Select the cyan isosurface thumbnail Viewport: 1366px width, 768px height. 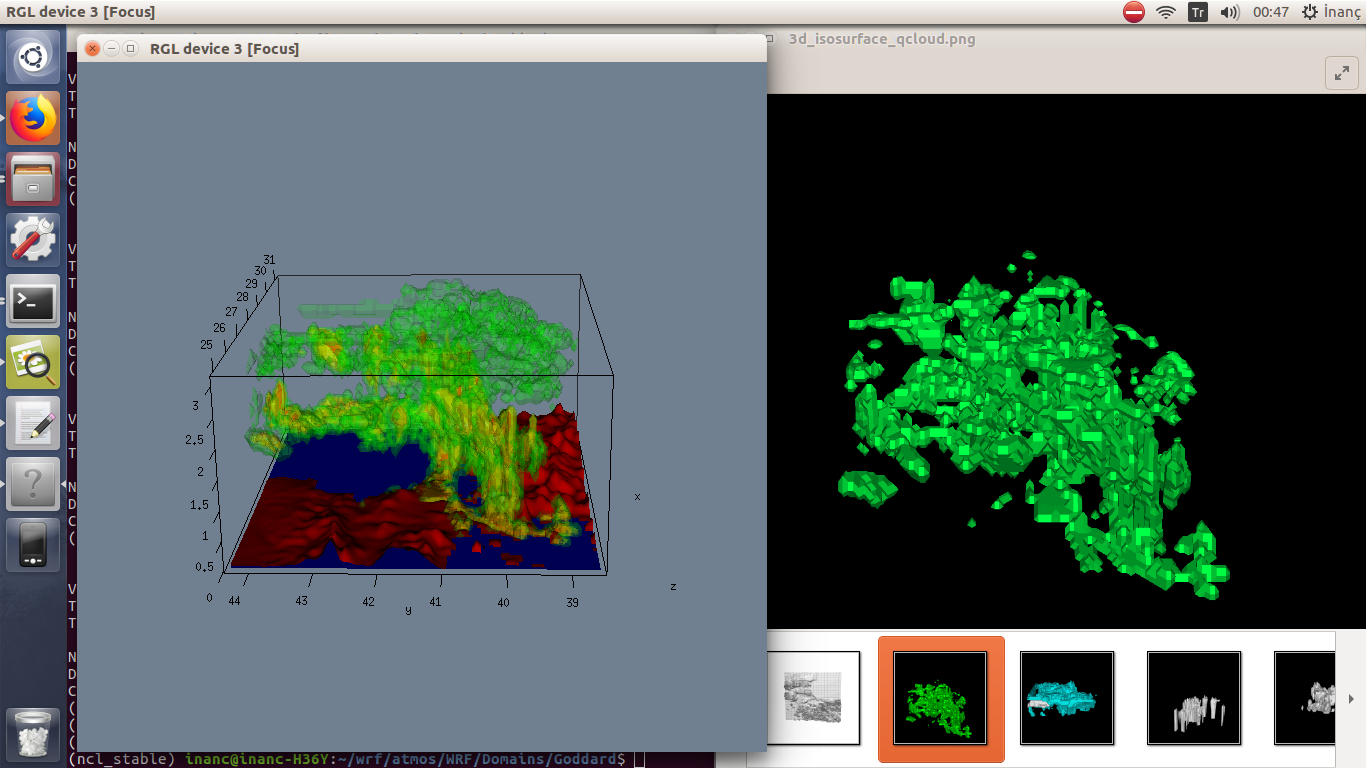[x=1067, y=698]
